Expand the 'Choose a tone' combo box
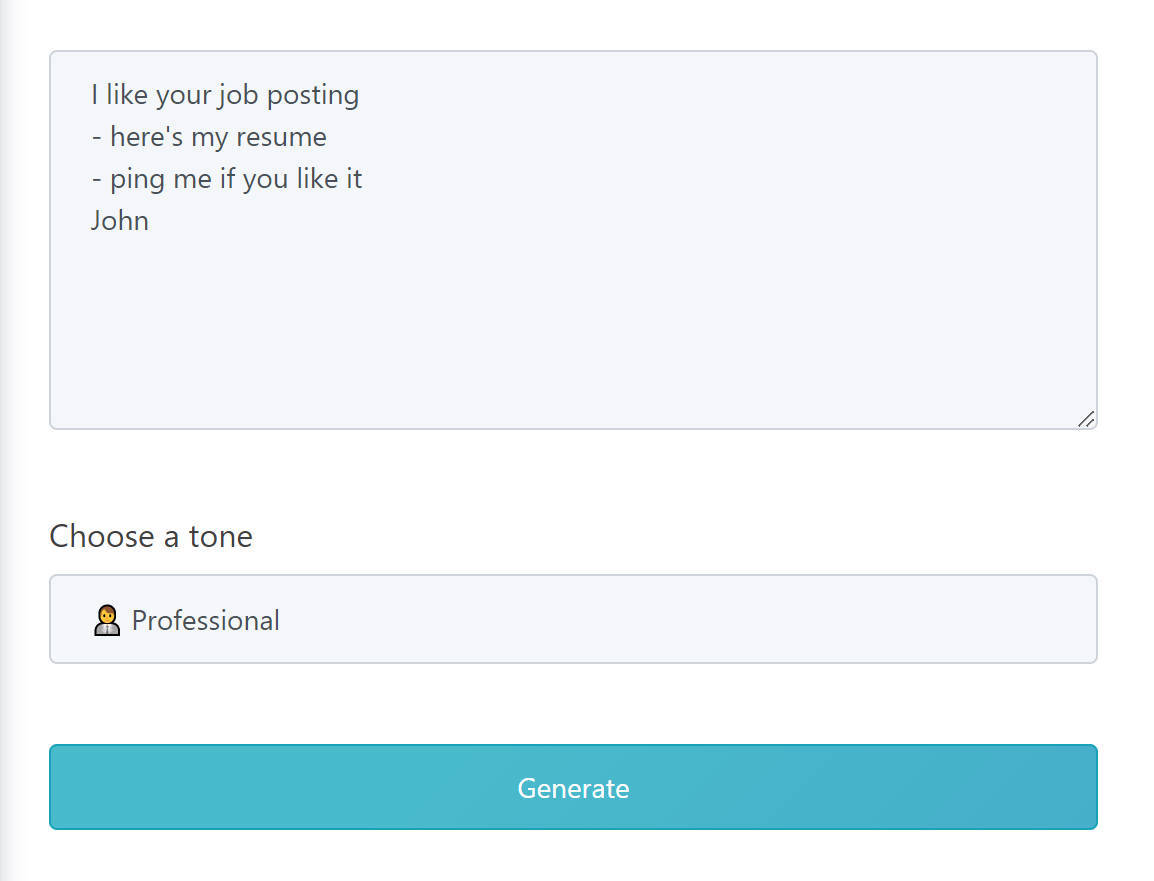The width and height of the screenshot is (1154, 881). (x=573, y=619)
